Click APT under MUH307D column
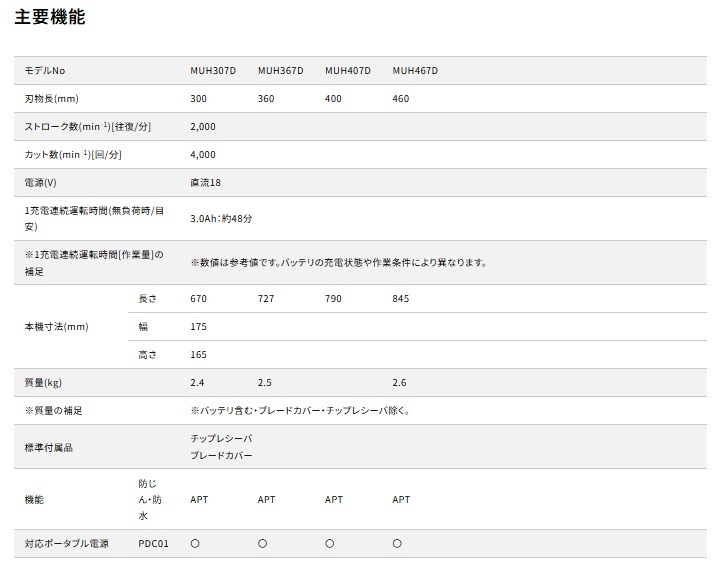This screenshot has width=719, height=580. click(x=199, y=499)
